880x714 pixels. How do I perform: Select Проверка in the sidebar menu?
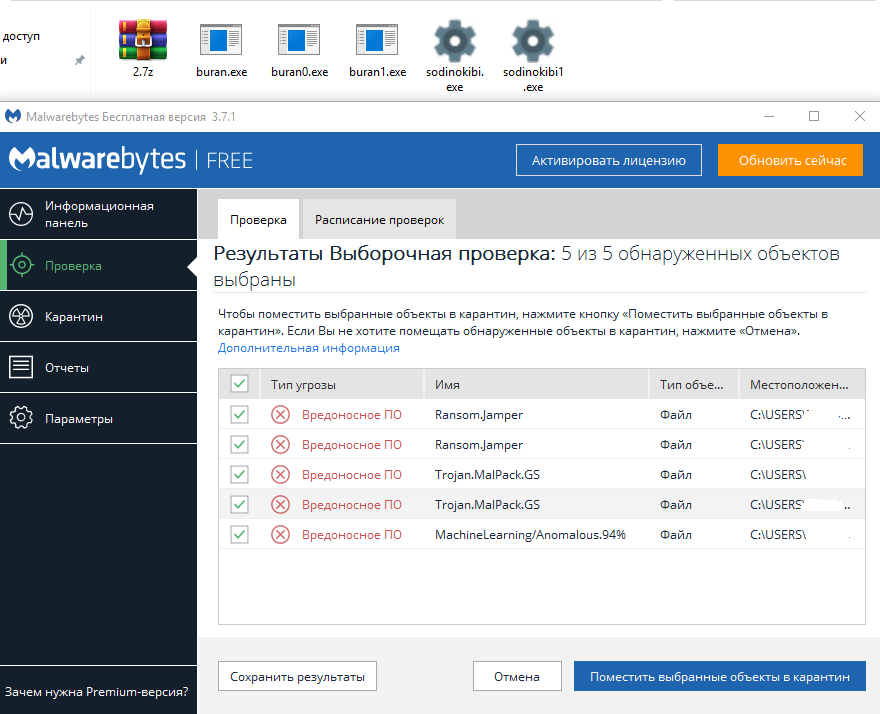coord(98,265)
